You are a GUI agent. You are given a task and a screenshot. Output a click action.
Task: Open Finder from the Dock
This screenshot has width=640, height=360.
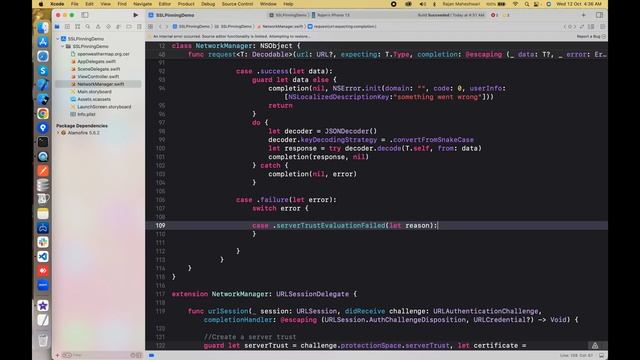[x=42, y=28]
